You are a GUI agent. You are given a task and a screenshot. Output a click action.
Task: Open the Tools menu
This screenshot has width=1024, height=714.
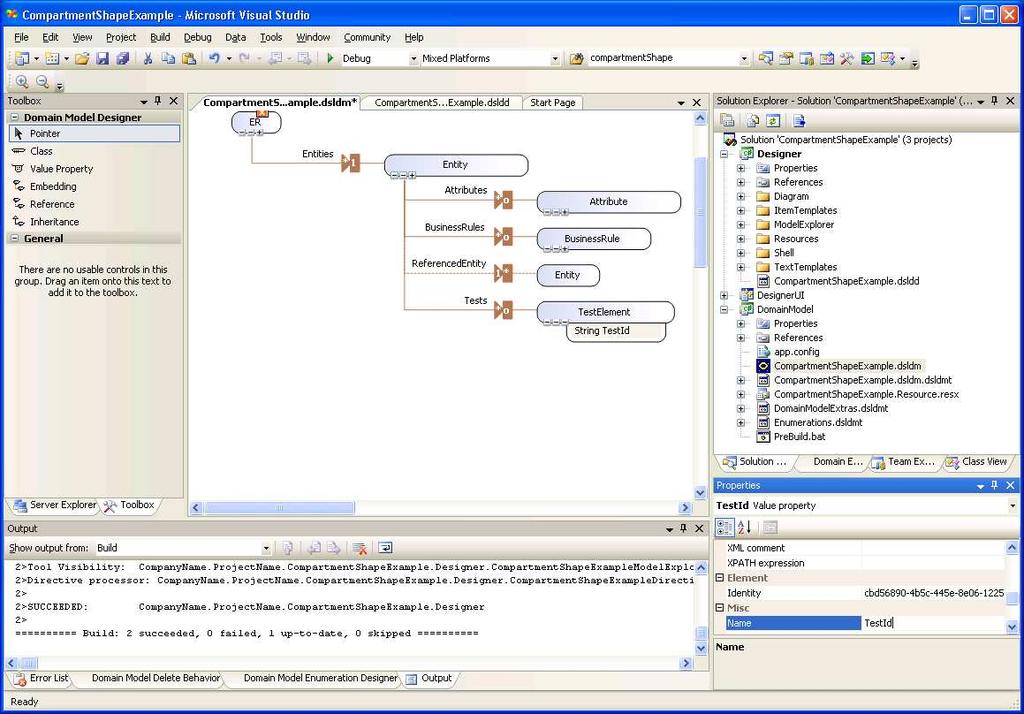click(271, 37)
